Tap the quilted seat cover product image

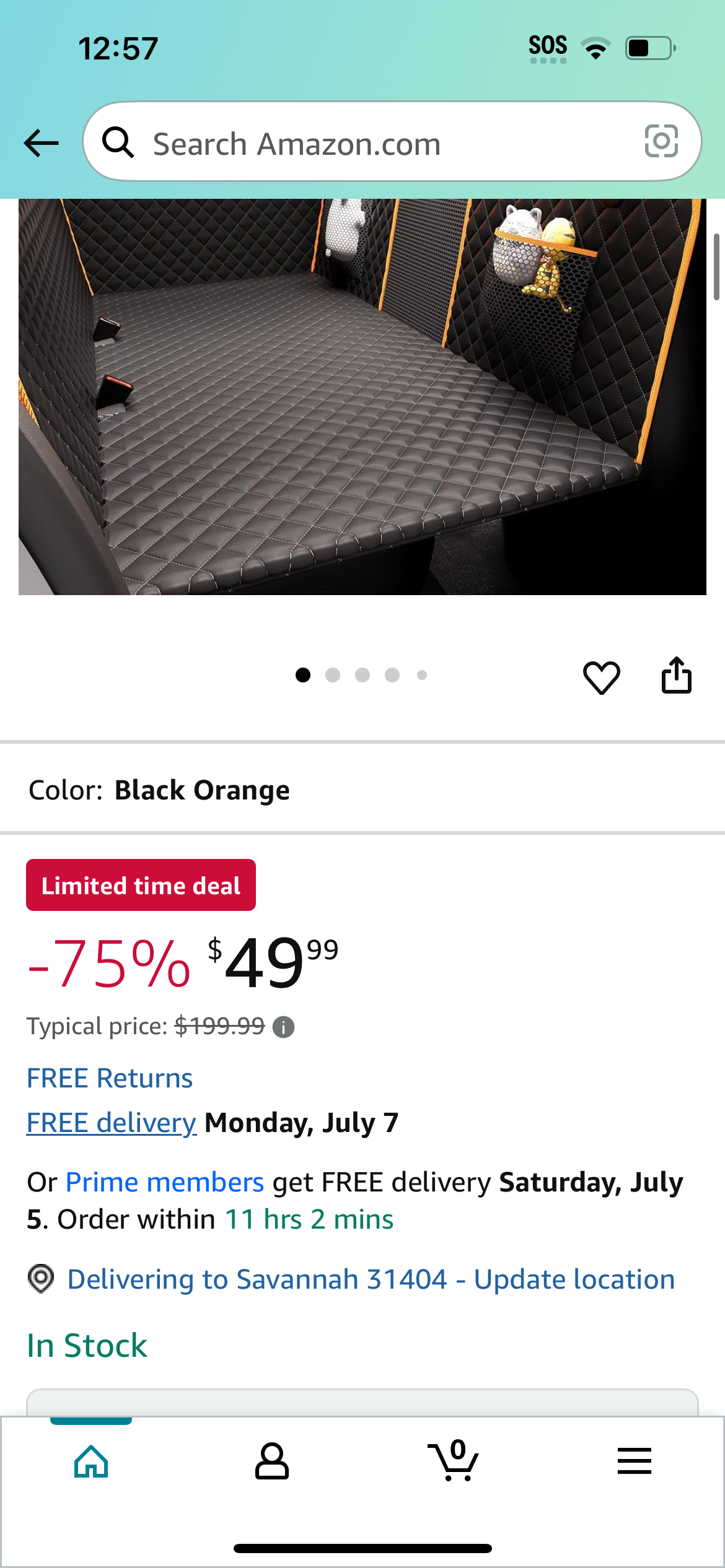pyautogui.click(x=362, y=397)
